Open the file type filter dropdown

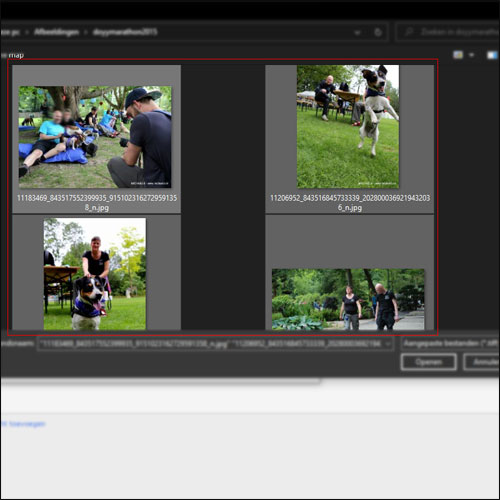click(x=451, y=343)
